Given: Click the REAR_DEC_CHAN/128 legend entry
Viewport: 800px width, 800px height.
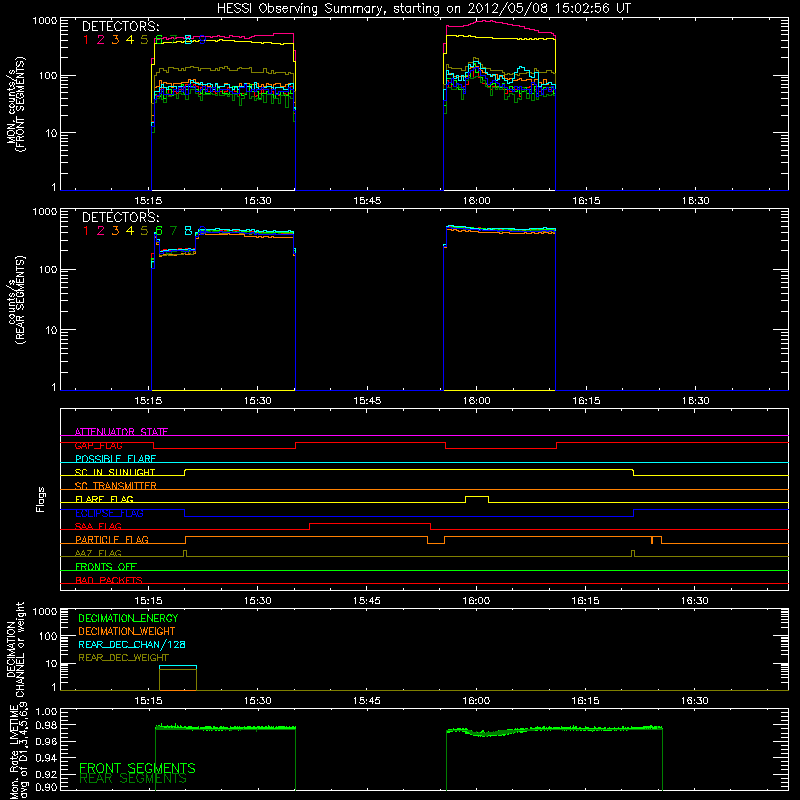Looking at the screenshot, I should 132,644.
